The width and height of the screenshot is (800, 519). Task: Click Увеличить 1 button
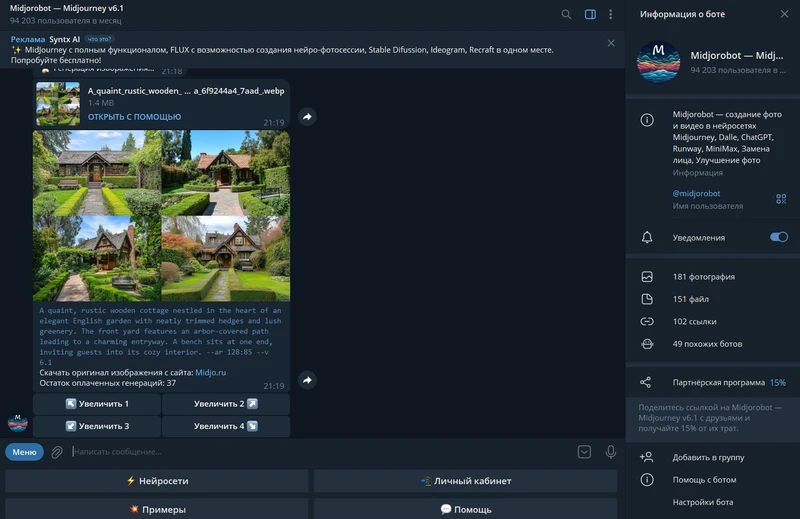pos(97,404)
